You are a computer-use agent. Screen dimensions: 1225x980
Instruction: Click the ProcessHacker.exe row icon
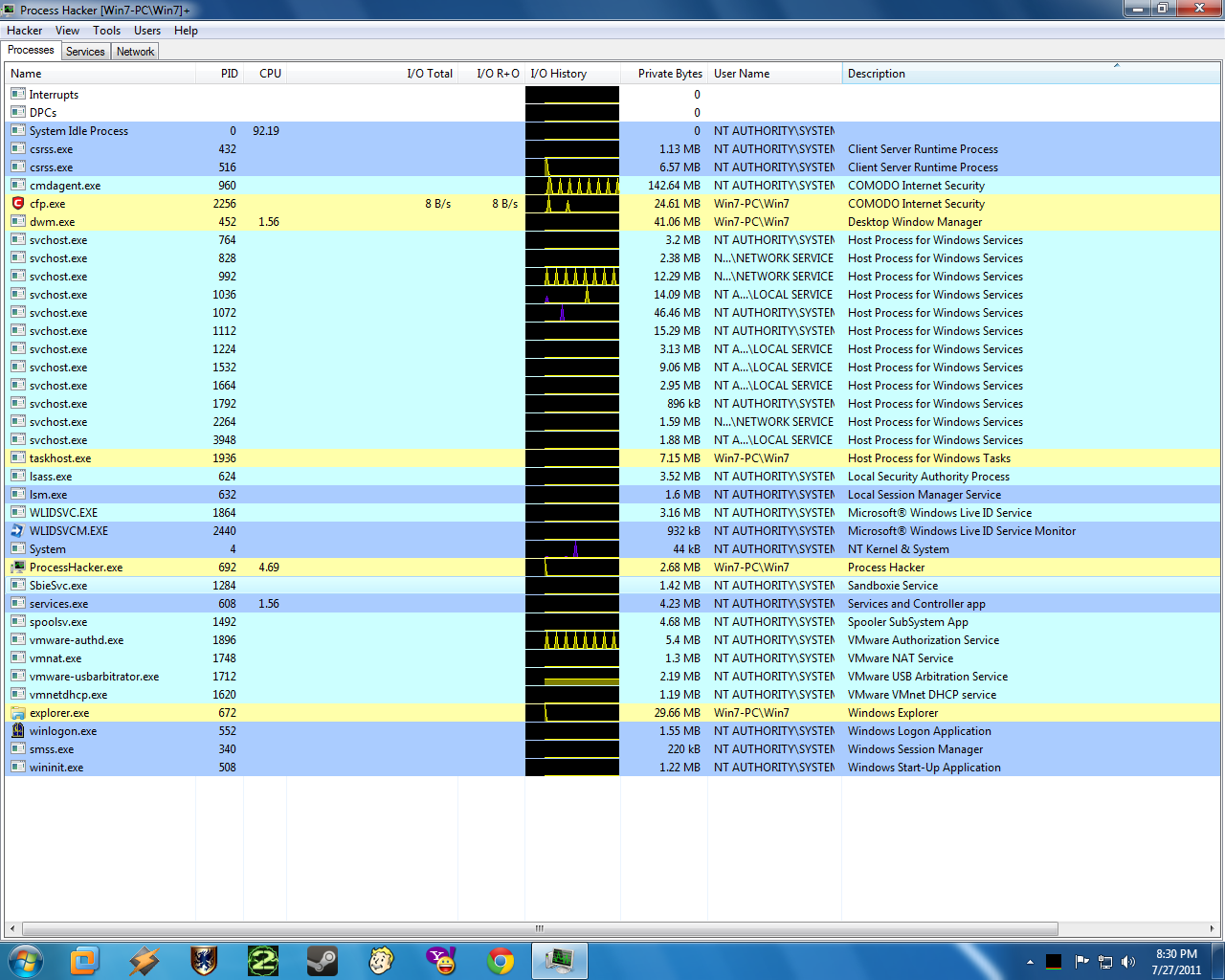click(x=17, y=568)
